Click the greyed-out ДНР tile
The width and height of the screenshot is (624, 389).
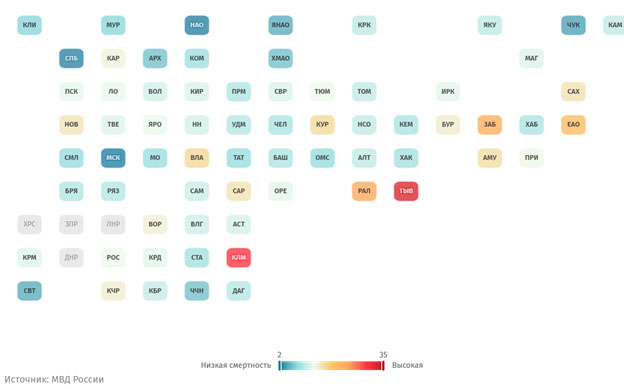tap(71, 258)
